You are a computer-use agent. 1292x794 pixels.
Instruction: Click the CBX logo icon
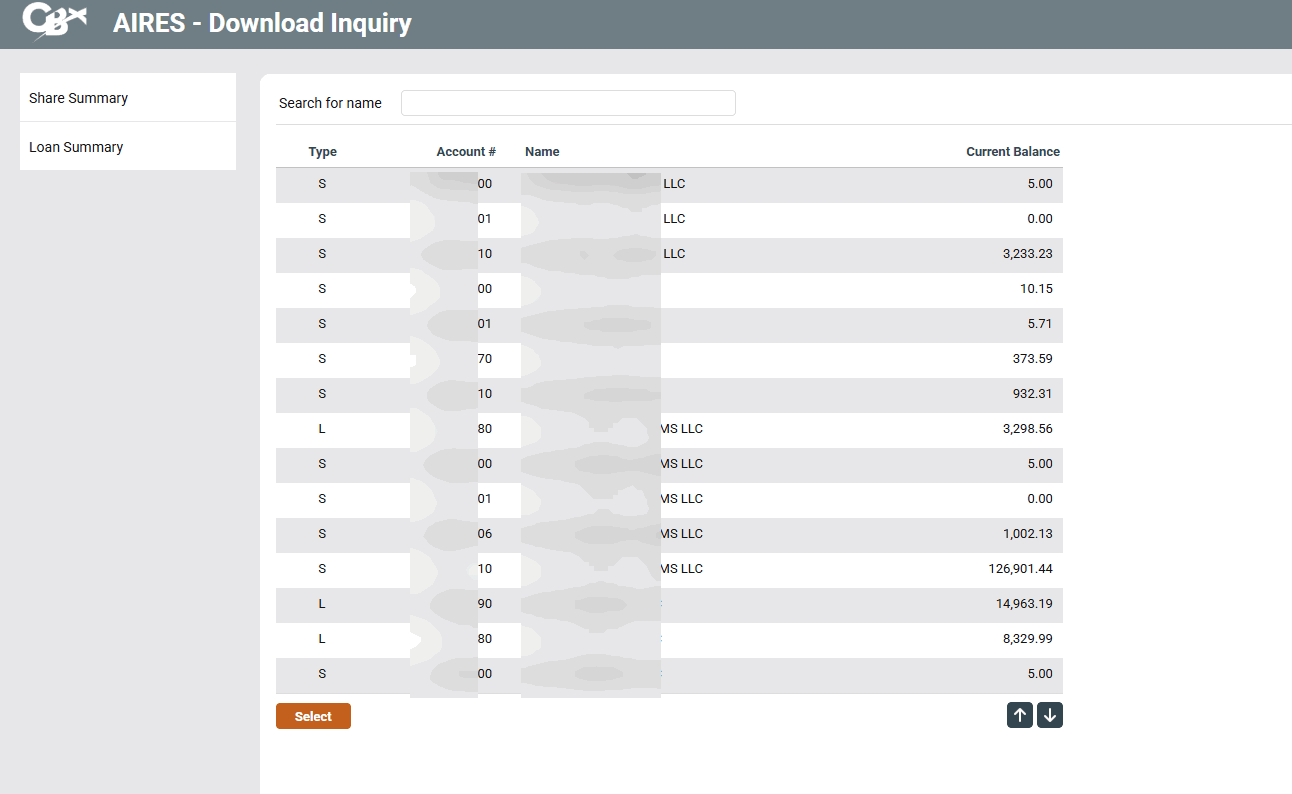(54, 21)
